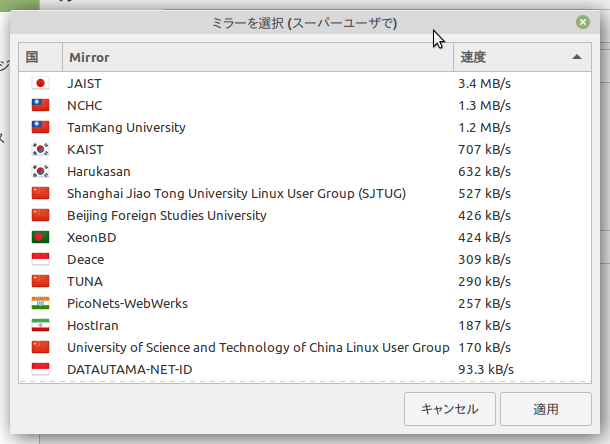Click the flag beside TamKang University
The image size is (610, 444).
[x=40, y=127]
